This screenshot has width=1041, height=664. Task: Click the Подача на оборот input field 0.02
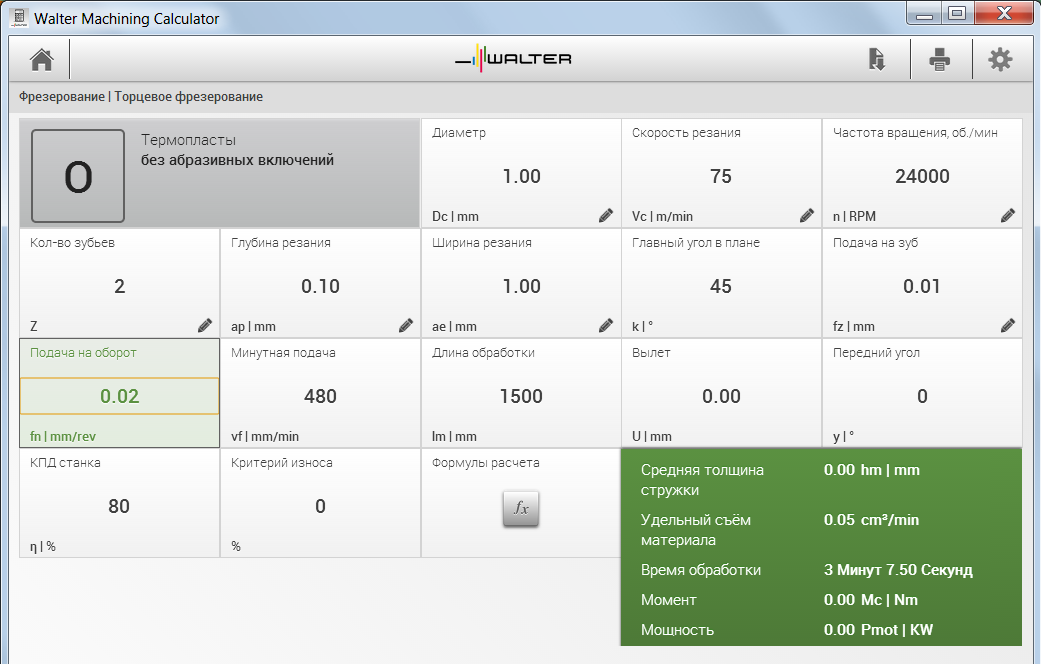click(x=120, y=396)
